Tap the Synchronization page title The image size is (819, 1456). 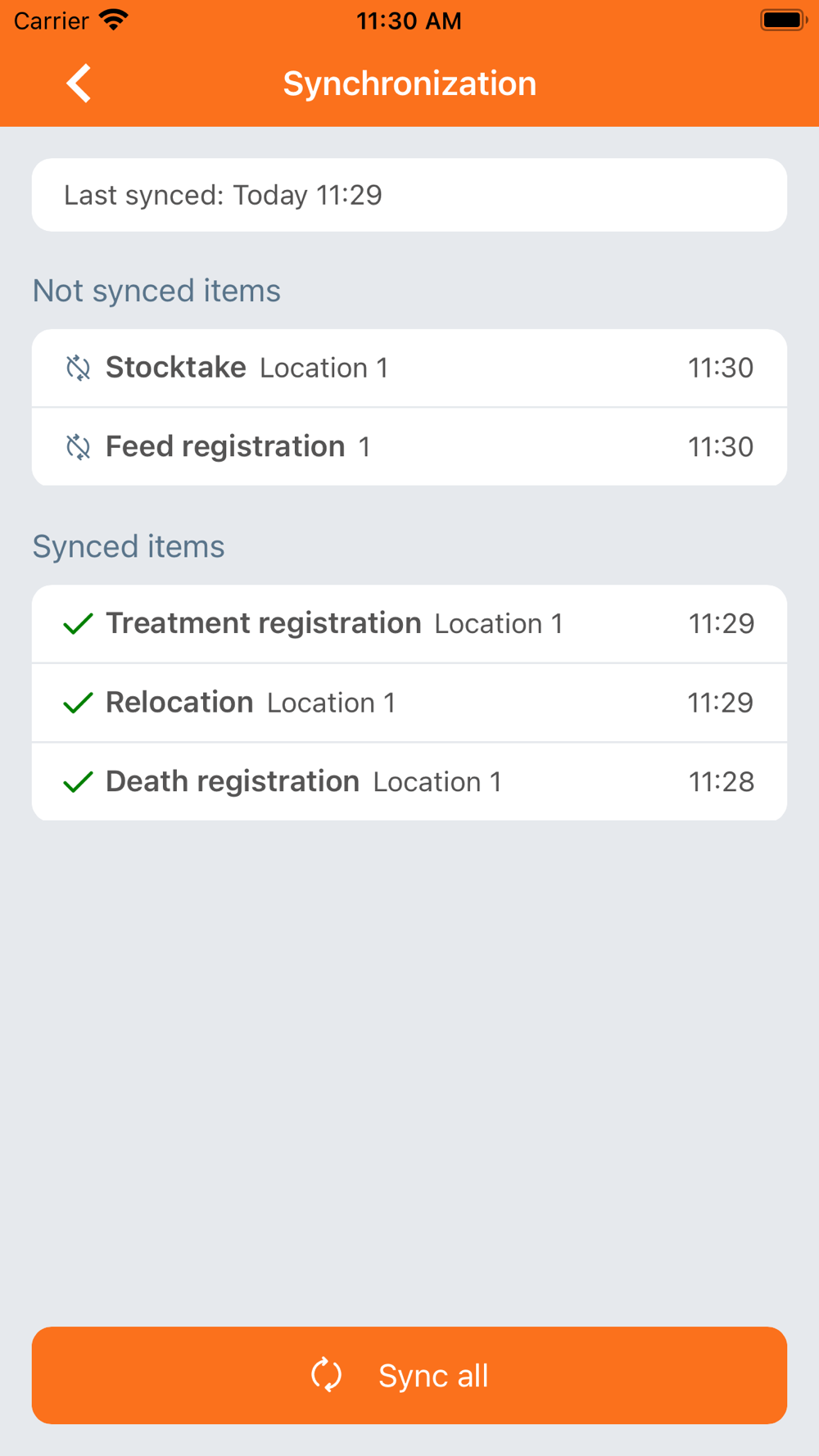pyautogui.click(x=409, y=84)
